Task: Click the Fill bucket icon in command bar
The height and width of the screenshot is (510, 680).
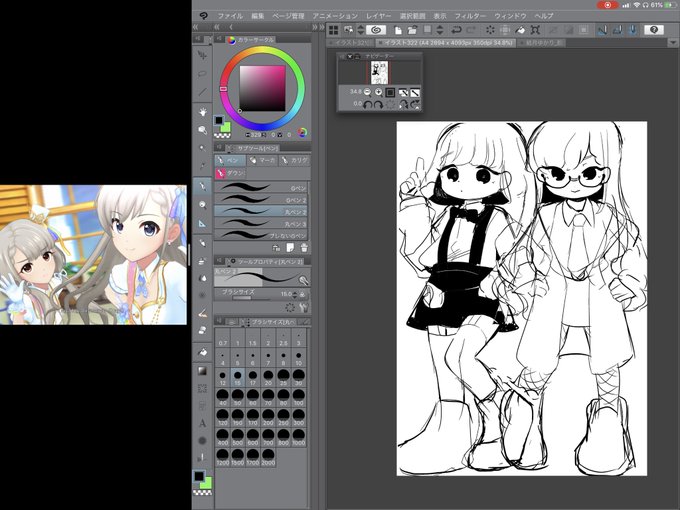Action: 520,30
